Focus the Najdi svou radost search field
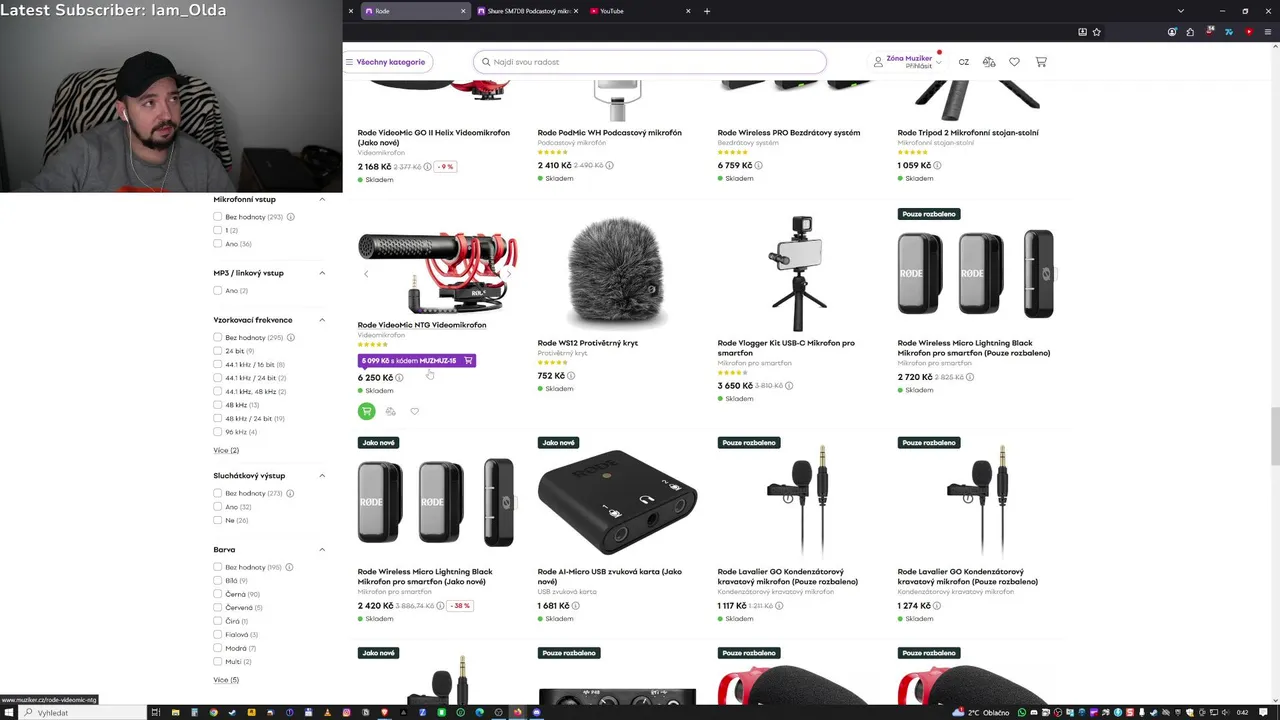This screenshot has width=1280, height=720. point(650,62)
